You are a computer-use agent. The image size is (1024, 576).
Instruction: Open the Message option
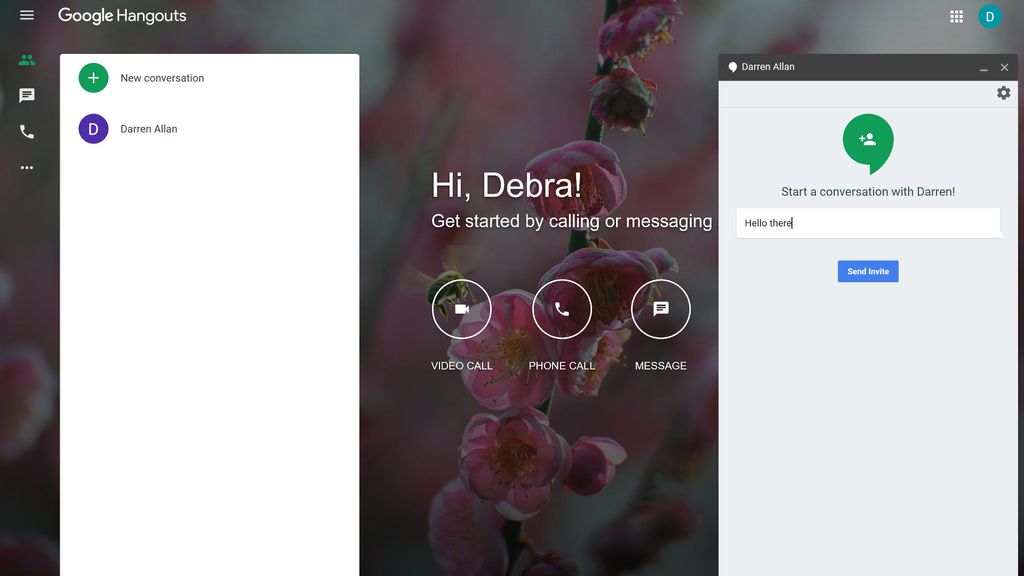[661, 309]
